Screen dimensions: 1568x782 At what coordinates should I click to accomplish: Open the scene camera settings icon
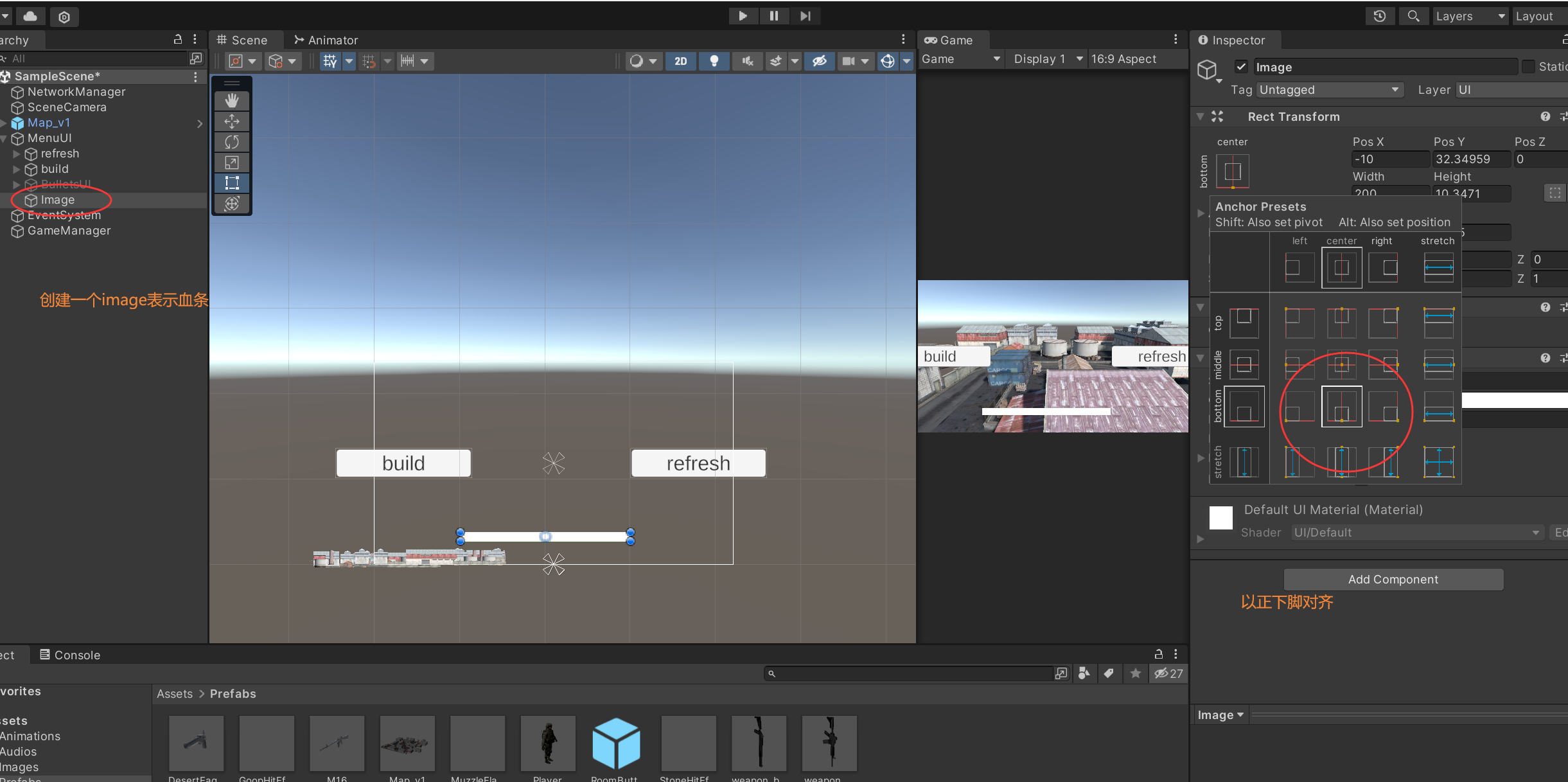click(849, 61)
